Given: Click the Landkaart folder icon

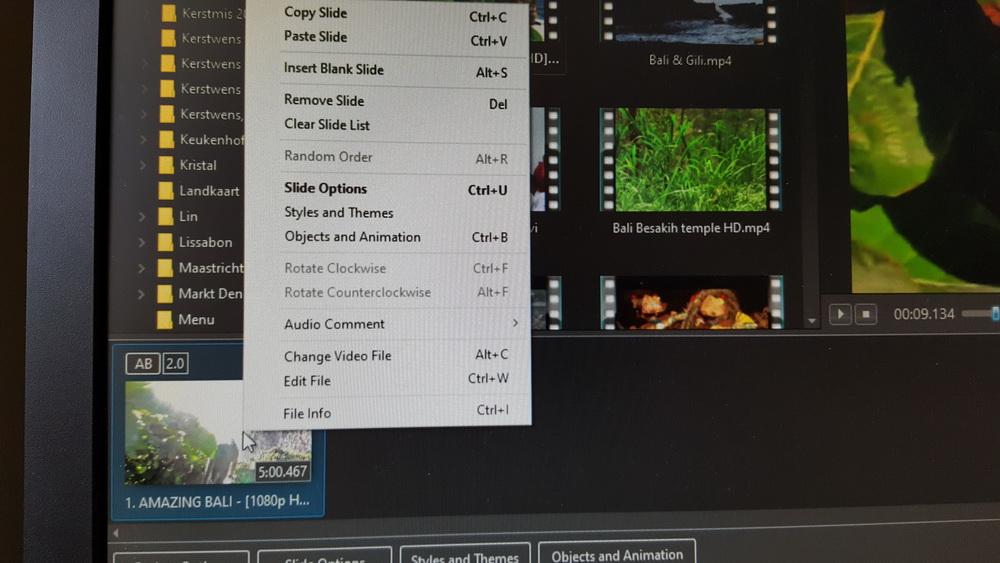Looking at the screenshot, I should click(166, 191).
